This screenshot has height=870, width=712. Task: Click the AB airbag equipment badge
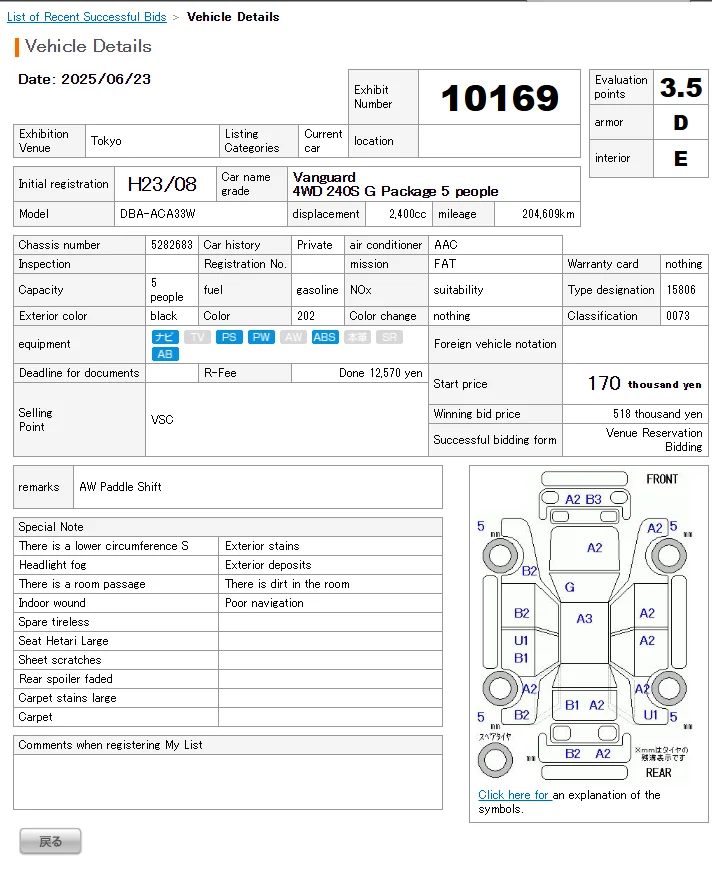tap(165, 354)
